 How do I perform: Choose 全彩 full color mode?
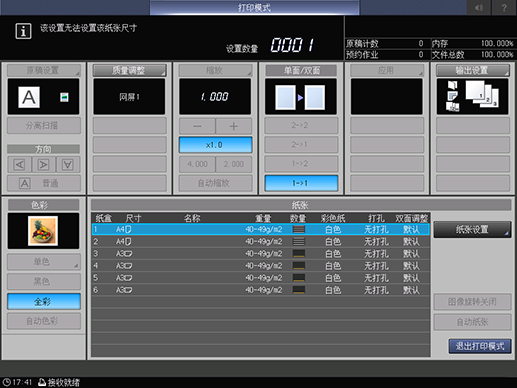[44, 302]
